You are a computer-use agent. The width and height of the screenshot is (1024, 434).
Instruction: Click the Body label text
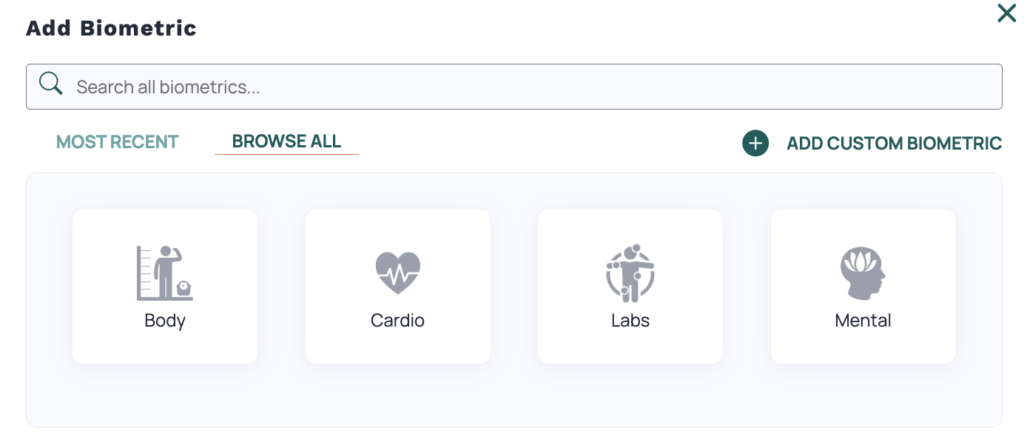tap(165, 321)
